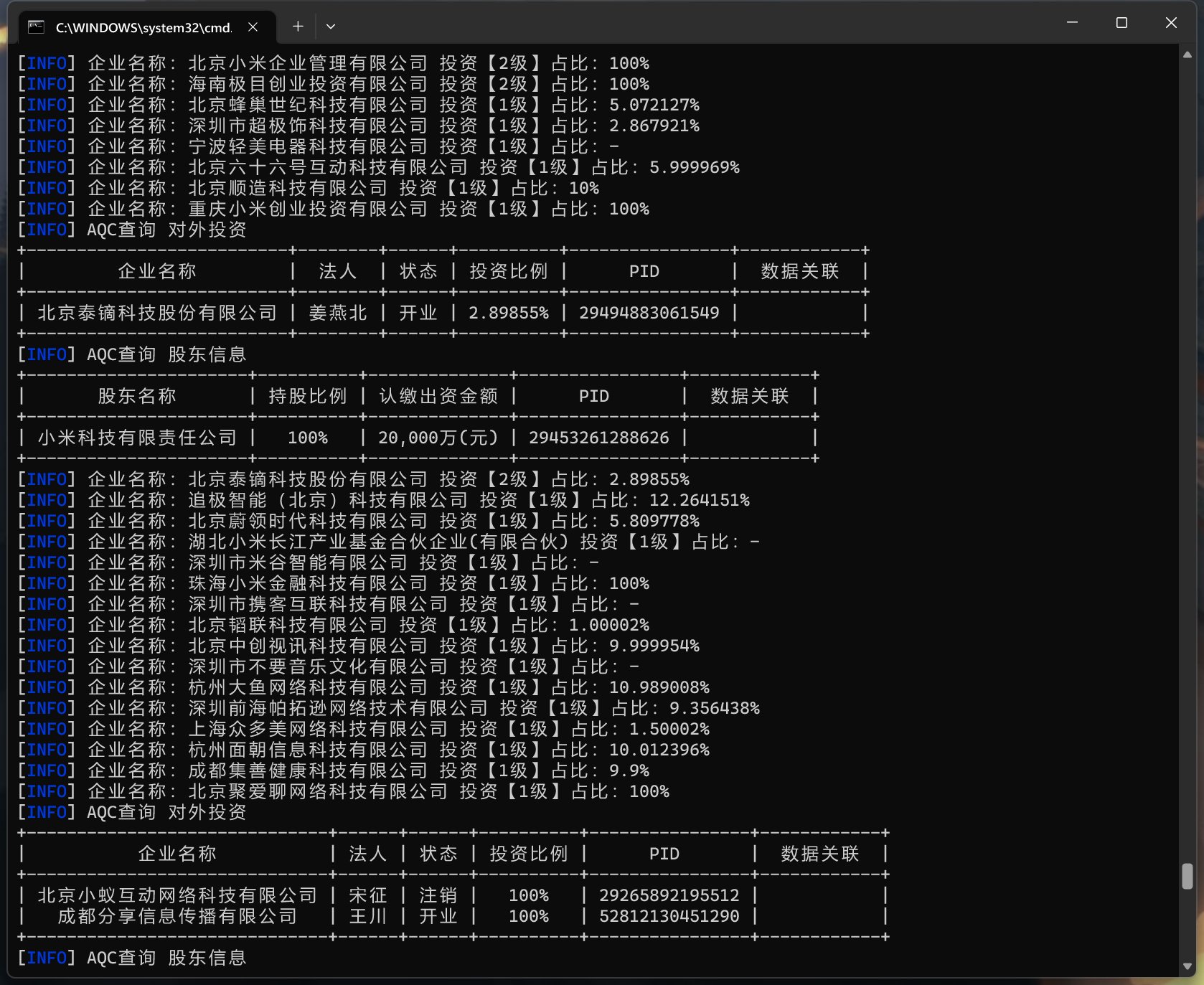Click the 北京中创视讯科技有限公司 log line
Screen dimensions: 1204x985
(358, 646)
